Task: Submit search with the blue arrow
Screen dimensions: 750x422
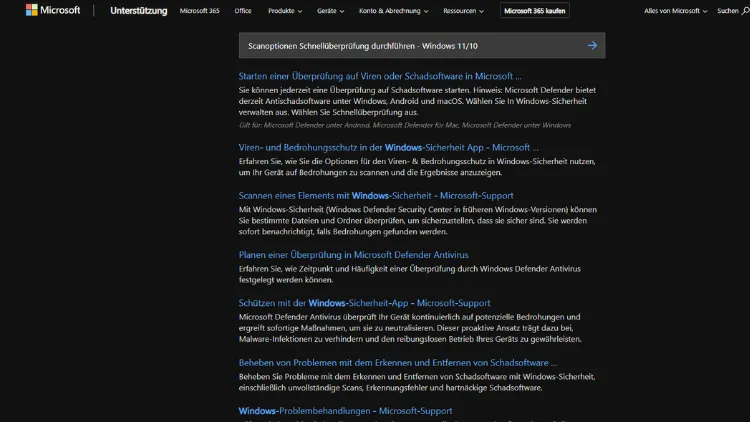Action: point(592,45)
